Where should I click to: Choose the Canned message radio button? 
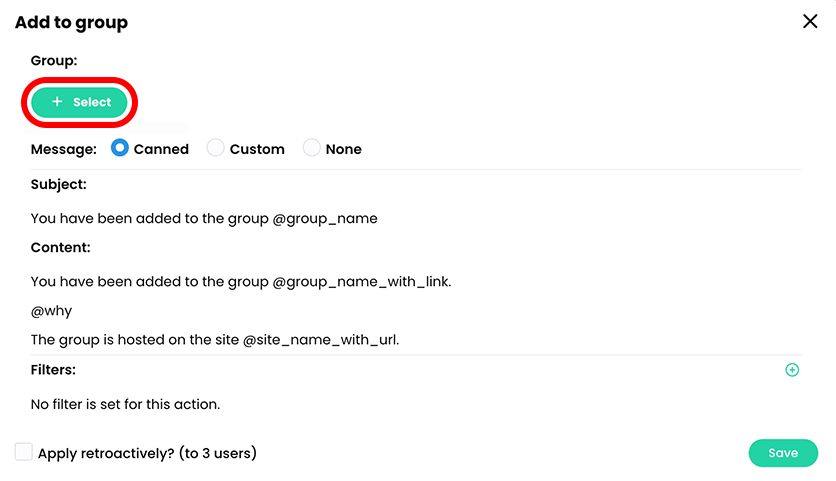click(x=120, y=148)
